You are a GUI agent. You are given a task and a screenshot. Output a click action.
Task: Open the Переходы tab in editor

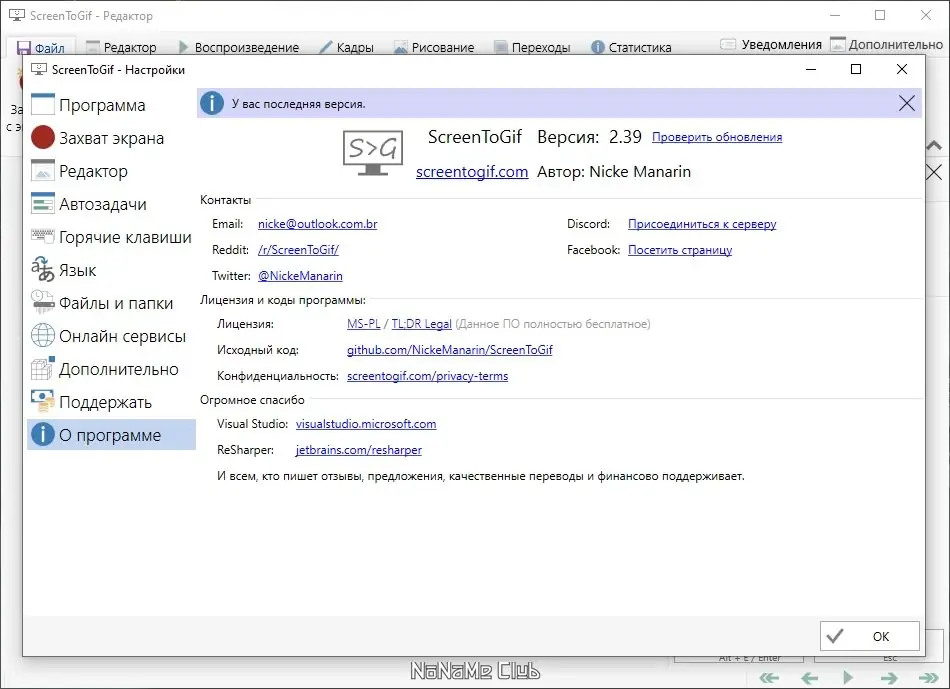click(x=532, y=47)
